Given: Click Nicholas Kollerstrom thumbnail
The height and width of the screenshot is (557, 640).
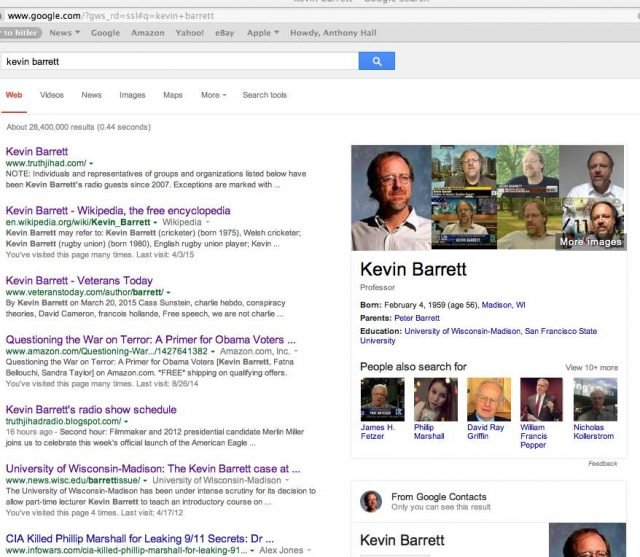Looking at the screenshot, I should (596, 399).
